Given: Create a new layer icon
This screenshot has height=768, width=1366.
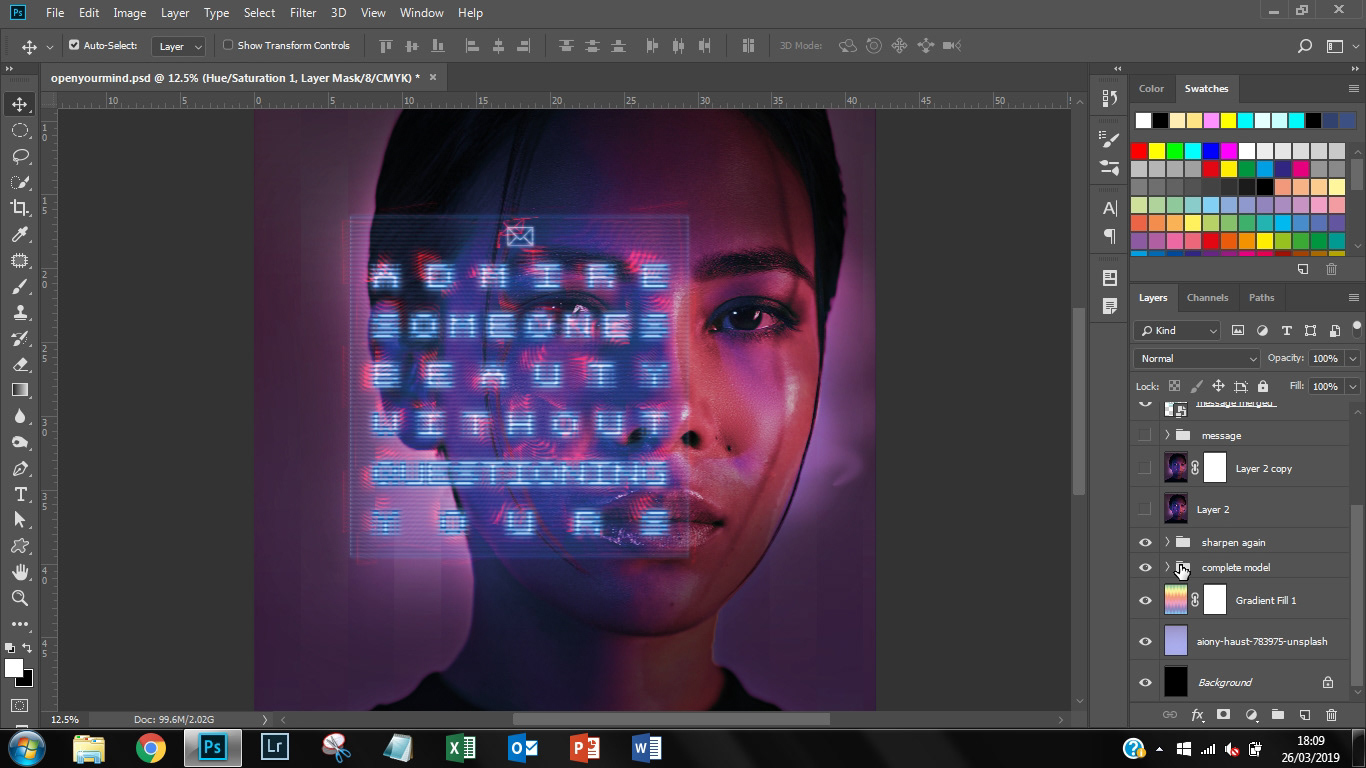Looking at the screenshot, I should click(1304, 715).
